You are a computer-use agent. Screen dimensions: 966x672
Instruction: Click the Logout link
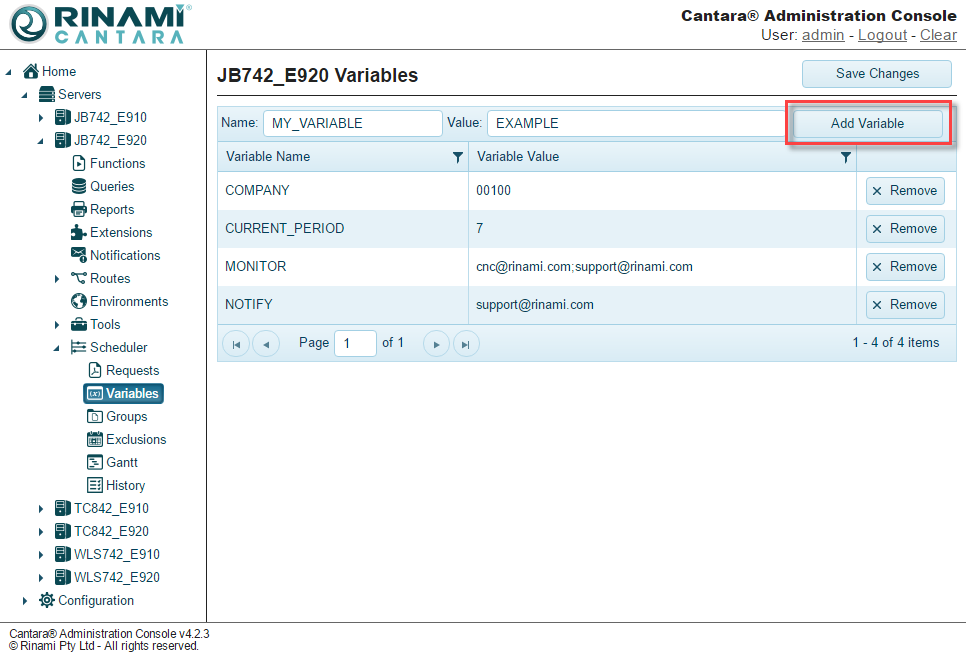pyautogui.click(x=882, y=35)
